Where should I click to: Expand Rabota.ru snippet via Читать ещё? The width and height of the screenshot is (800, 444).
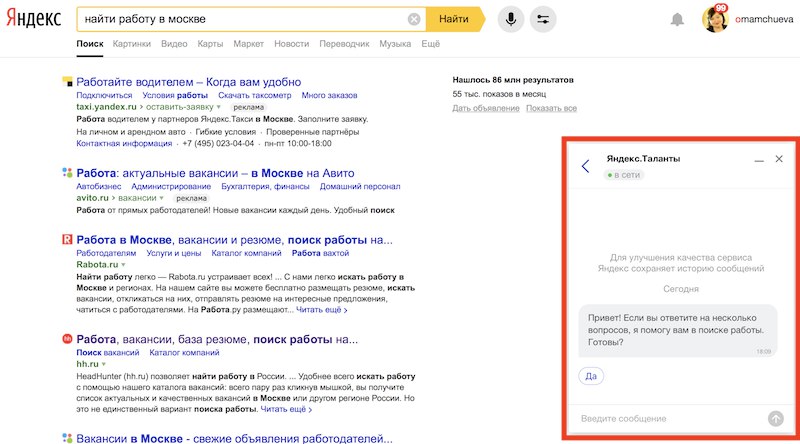[321, 310]
